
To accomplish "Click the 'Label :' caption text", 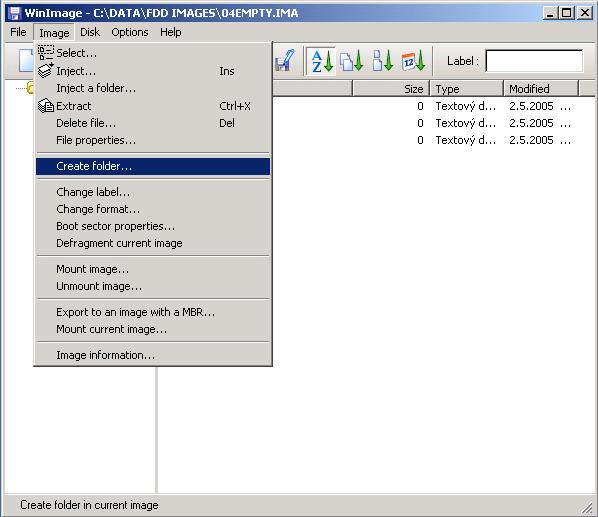I will click(462, 61).
